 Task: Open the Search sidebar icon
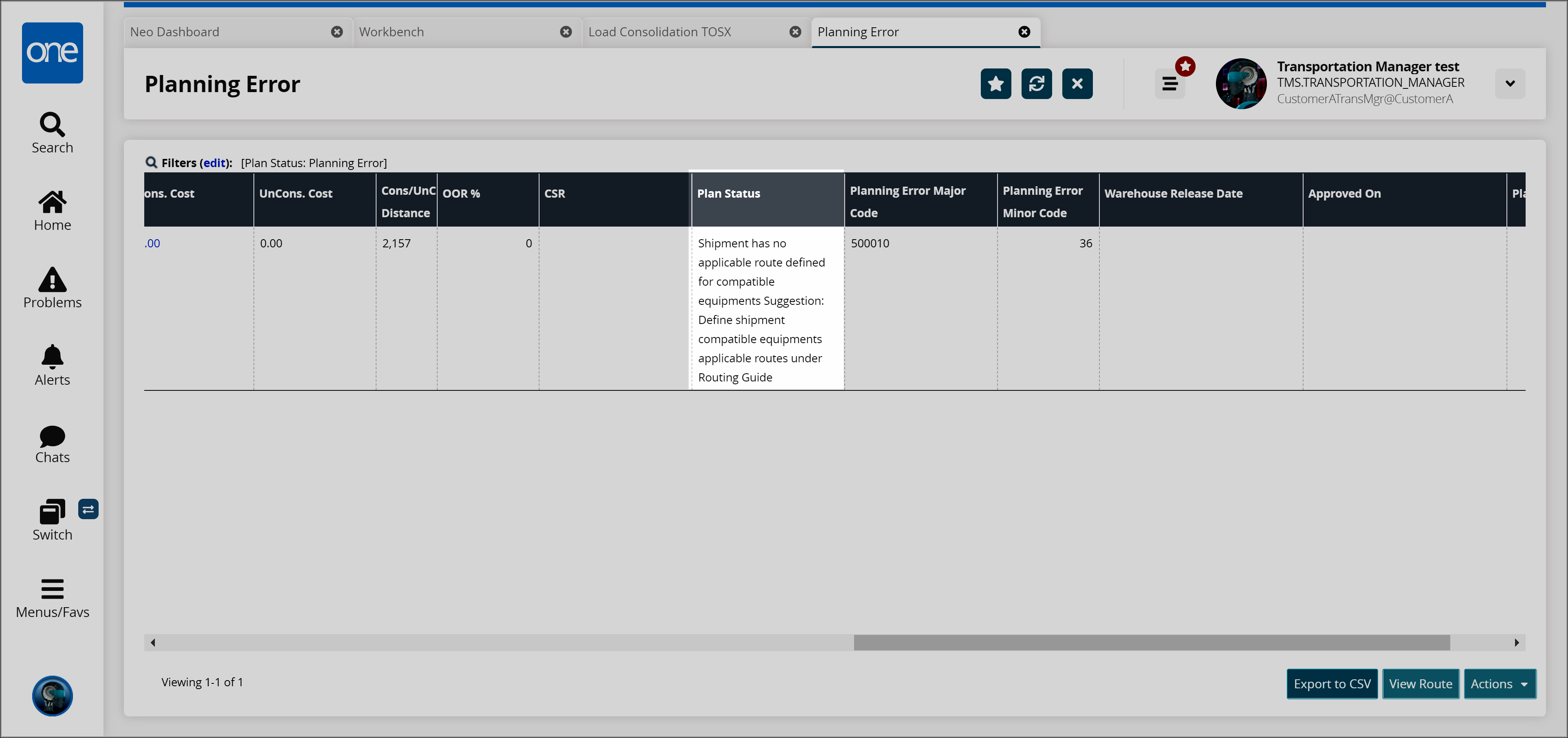pos(52,133)
